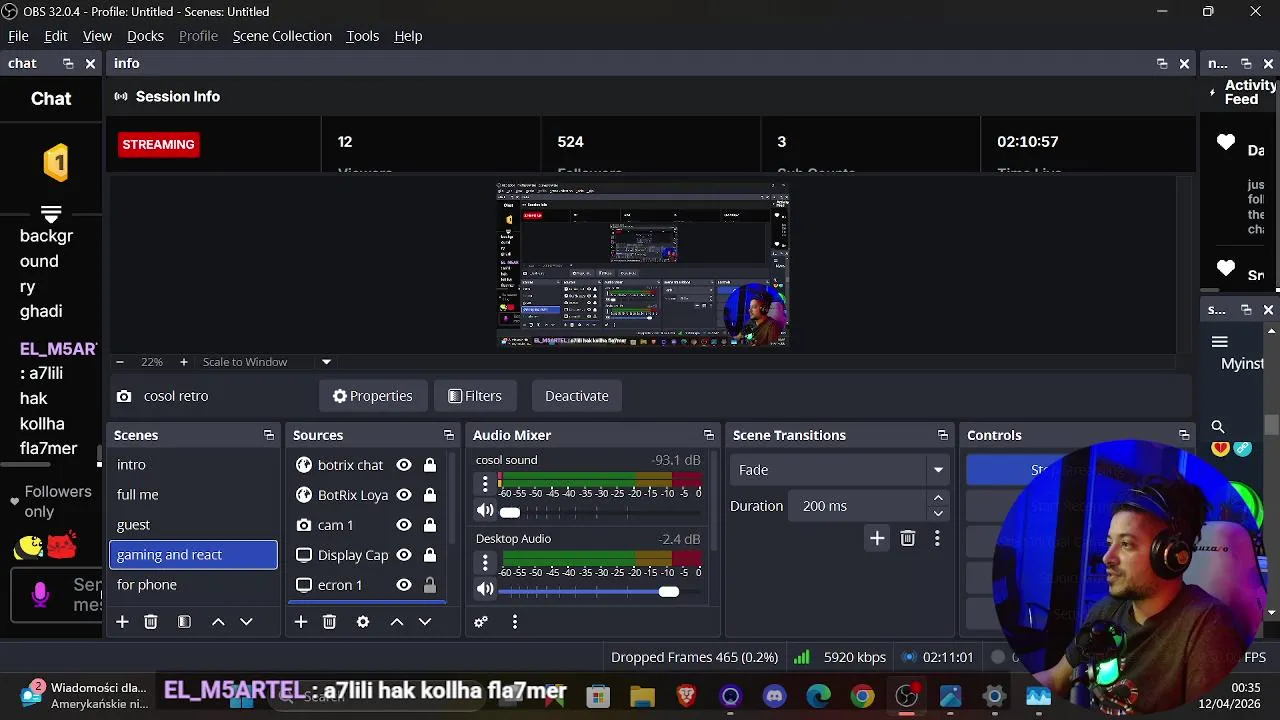This screenshot has height=720, width=1280.
Task: Mute the cosol sound channel
Action: [x=485, y=511]
